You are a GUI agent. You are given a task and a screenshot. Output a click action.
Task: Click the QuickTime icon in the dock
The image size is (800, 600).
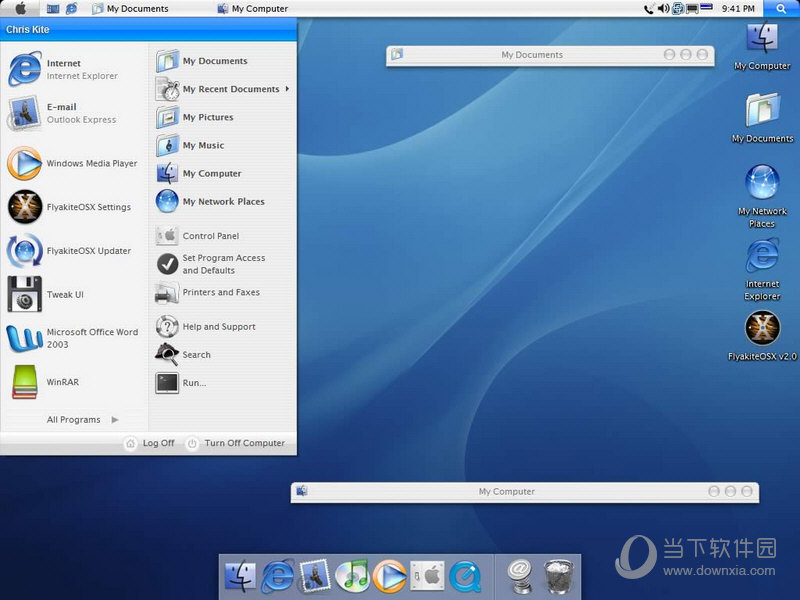click(464, 575)
